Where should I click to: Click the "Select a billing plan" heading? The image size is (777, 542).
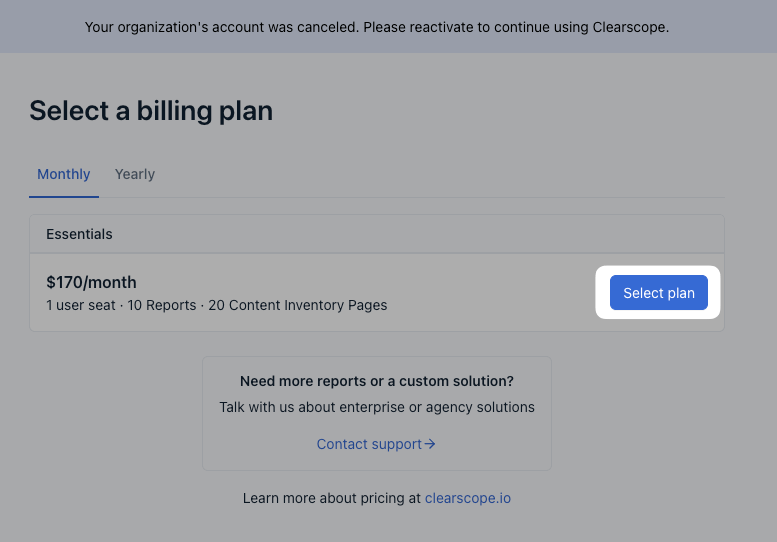151,110
